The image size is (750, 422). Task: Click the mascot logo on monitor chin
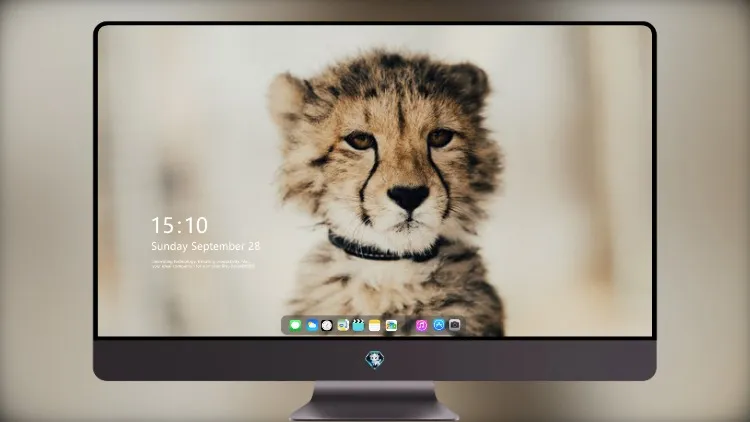click(375, 360)
